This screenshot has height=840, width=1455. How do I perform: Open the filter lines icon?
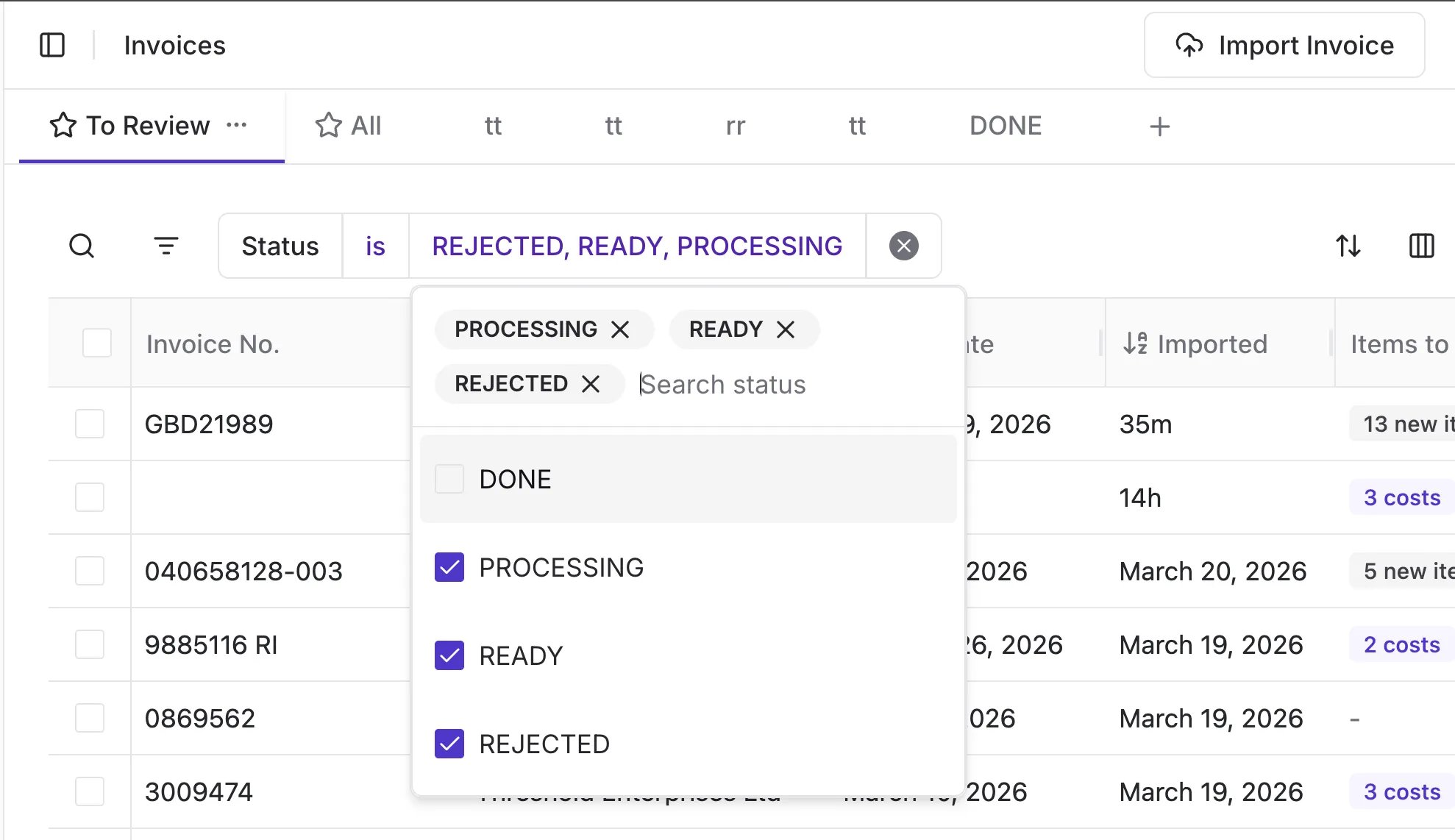166,246
